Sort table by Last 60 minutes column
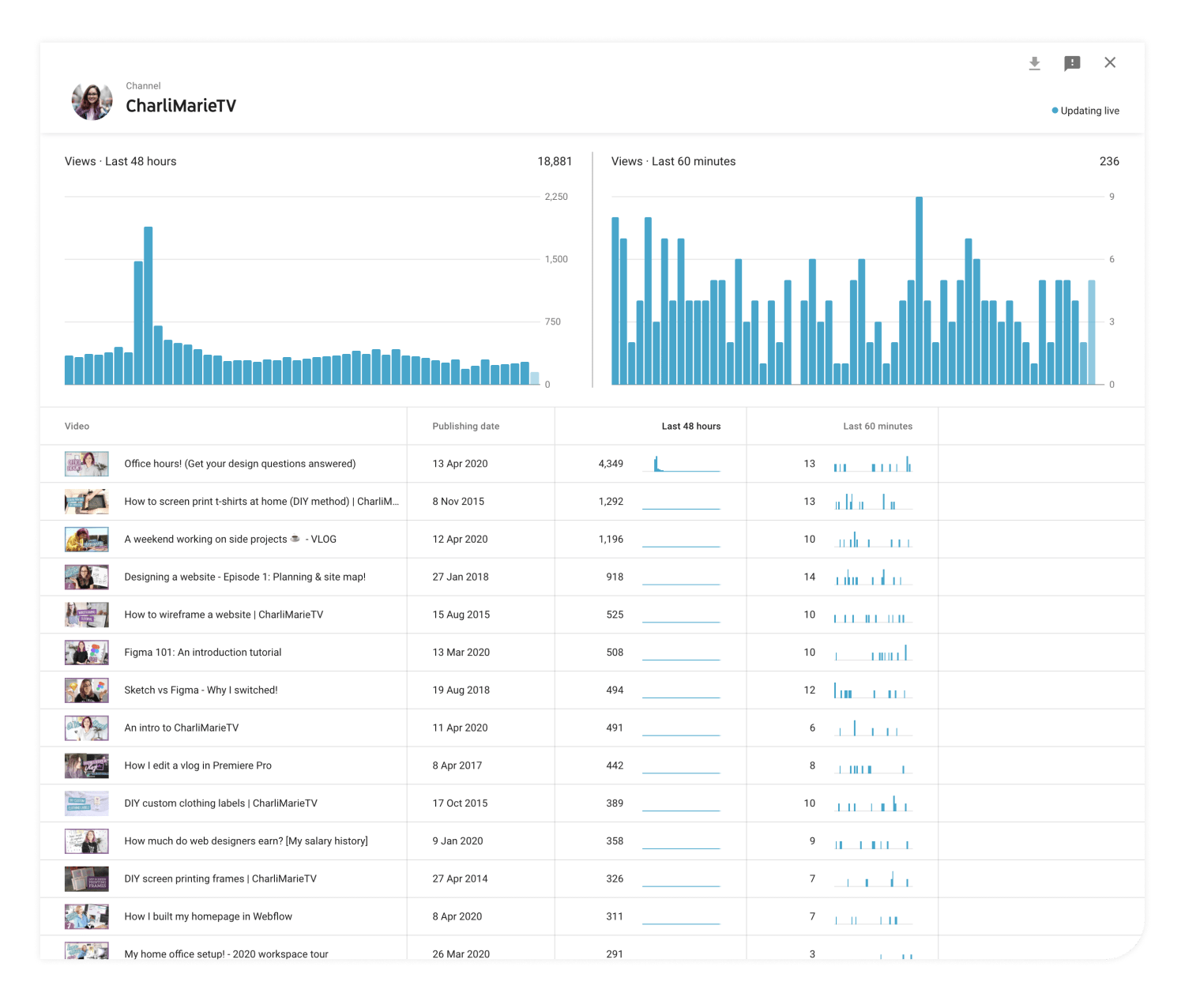Viewport: 1185px width, 1008px height. point(877,426)
